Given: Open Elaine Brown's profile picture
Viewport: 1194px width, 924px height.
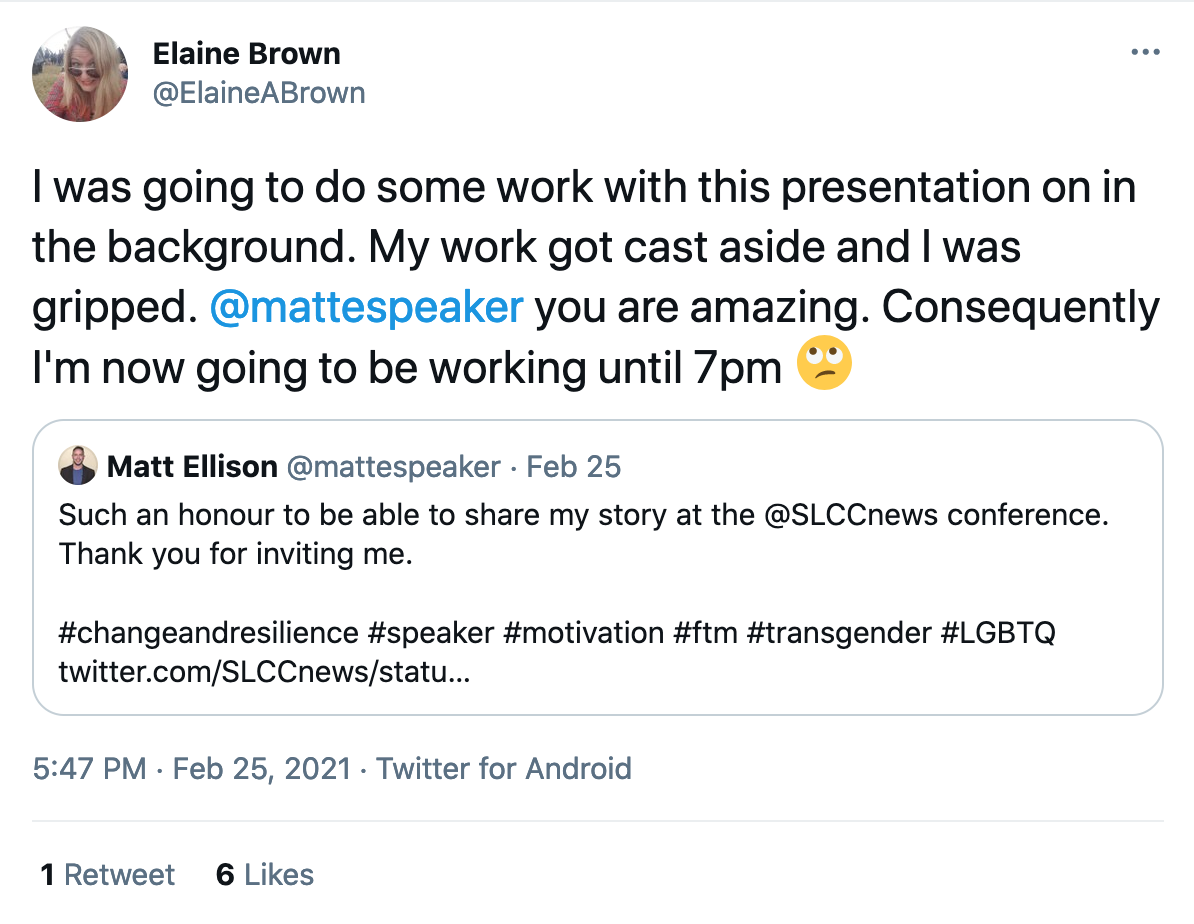Looking at the screenshot, I should [80, 74].
